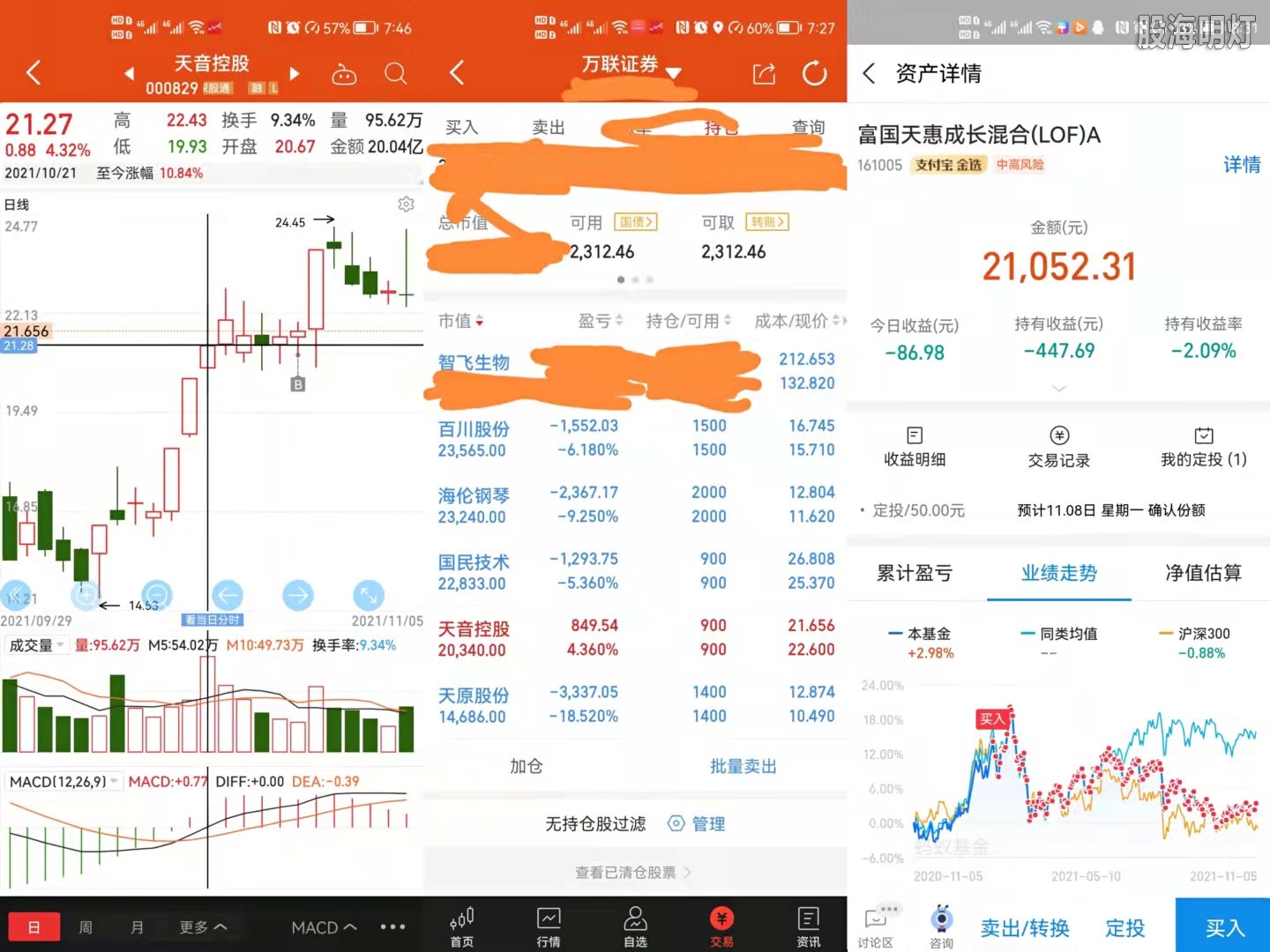The height and width of the screenshot is (952, 1270).
Task: Open chart settings gear icon
Action: (x=406, y=205)
